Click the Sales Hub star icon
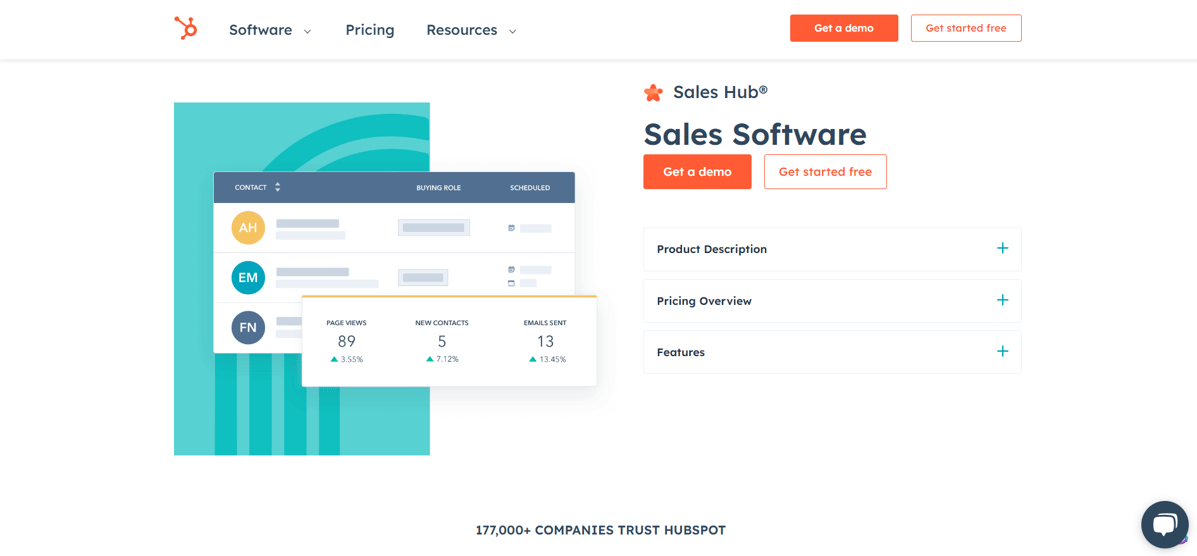 tap(653, 92)
